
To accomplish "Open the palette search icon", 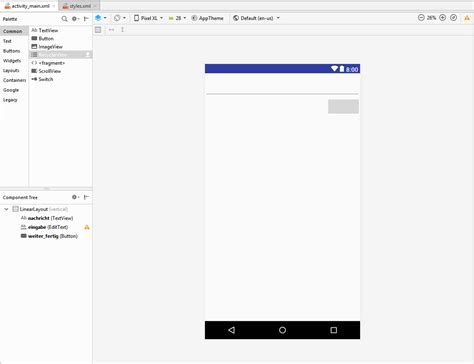I will tap(64, 19).
